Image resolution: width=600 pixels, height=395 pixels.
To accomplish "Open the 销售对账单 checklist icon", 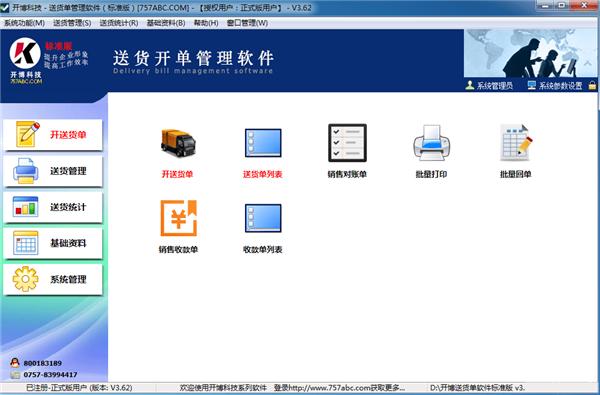I will (x=347, y=143).
